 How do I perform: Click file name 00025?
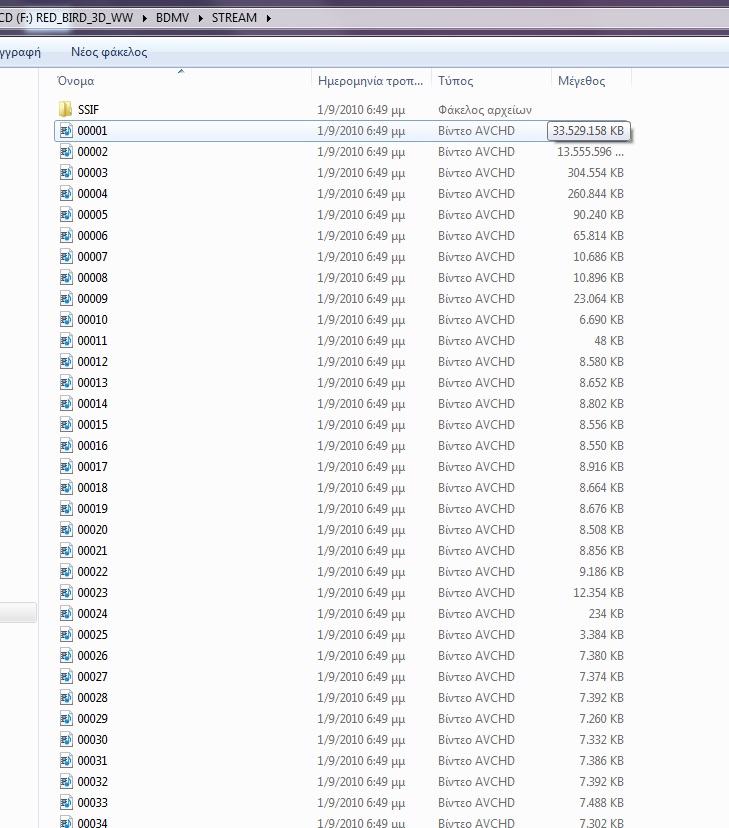coord(92,635)
